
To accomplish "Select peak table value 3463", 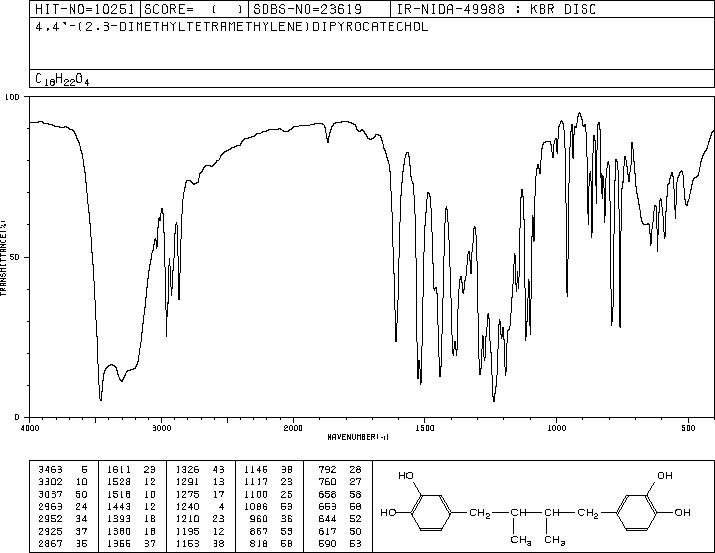I will click(x=50, y=470).
